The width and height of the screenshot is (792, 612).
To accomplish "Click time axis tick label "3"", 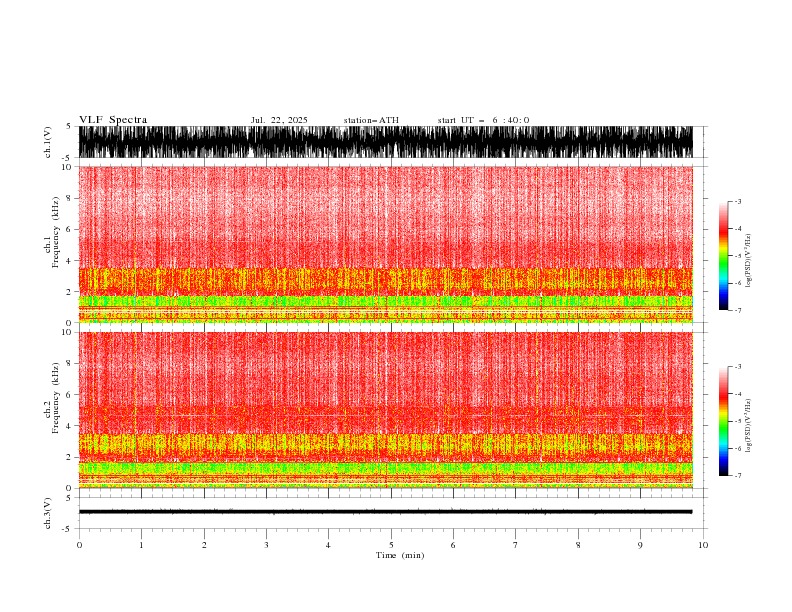I will [266, 545].
